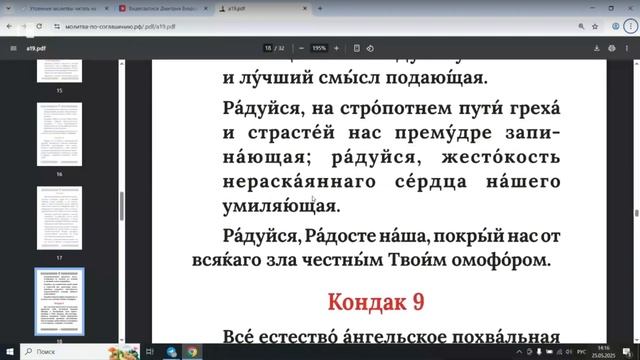The image size is (640, 360).
Task: Open page 16 thumbnail
Action: click(x=60, y=134)
